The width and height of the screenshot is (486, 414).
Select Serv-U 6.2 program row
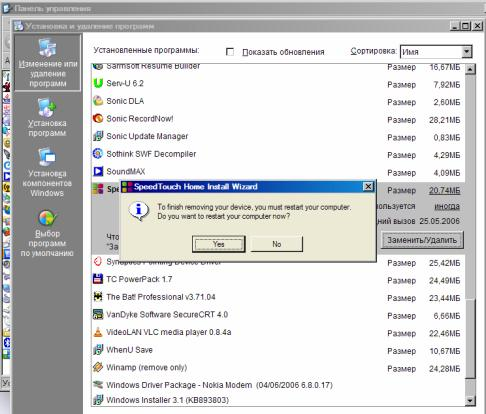[278, 83]
